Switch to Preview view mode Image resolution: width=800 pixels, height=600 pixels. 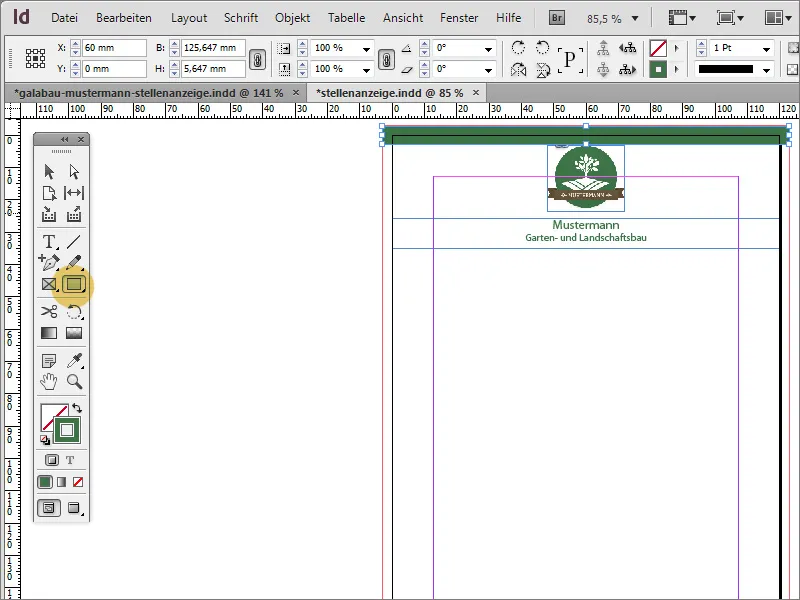coord(74,508)
